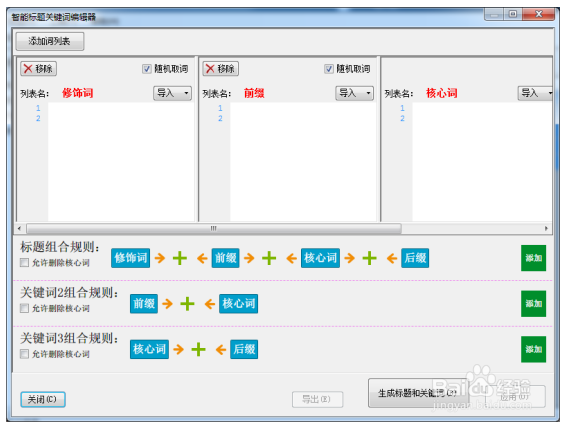Select 核心词 tag in keyword 3 rule
Screen dimensions: 563x425
pos(149,349)
